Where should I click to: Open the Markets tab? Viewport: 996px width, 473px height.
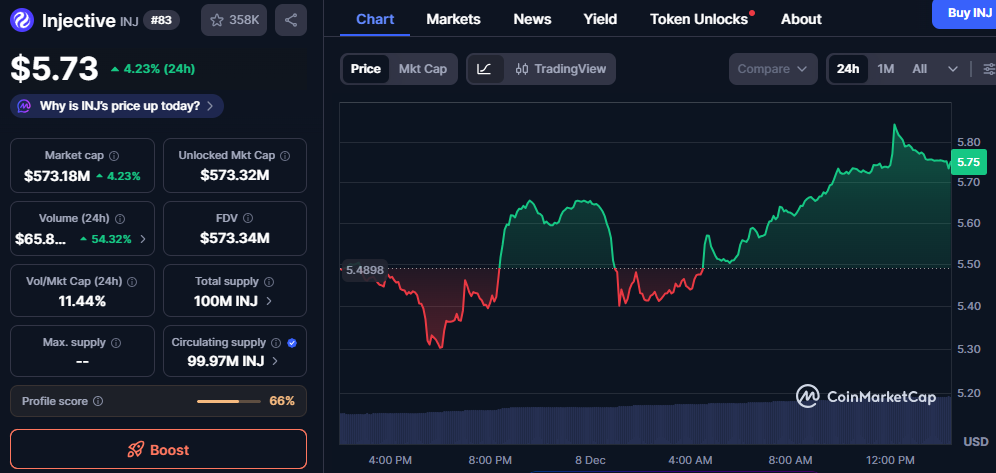click(x=453, y=19)
